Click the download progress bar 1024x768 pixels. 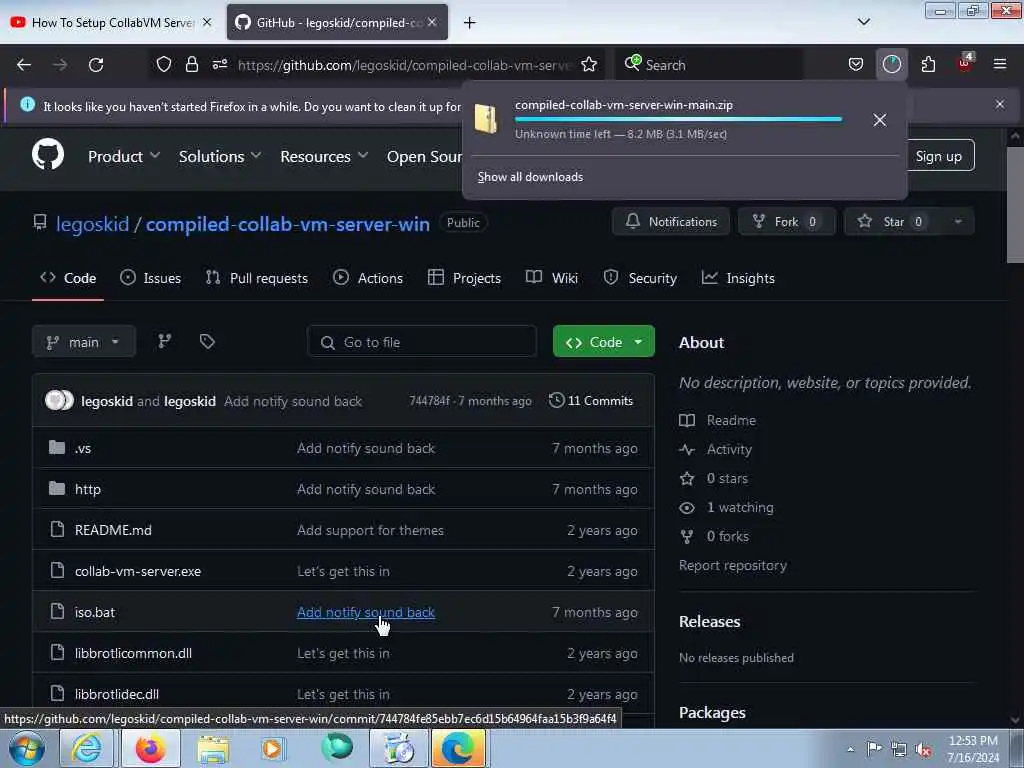pos(678,120)
